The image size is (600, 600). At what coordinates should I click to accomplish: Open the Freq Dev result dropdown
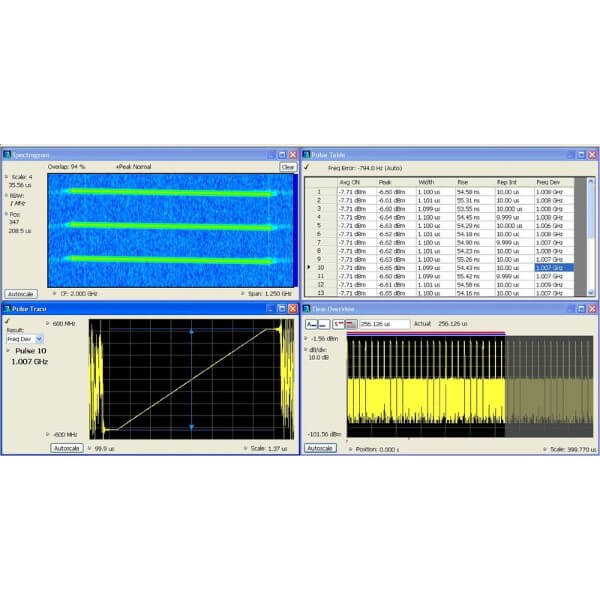[x=39, y=339]
